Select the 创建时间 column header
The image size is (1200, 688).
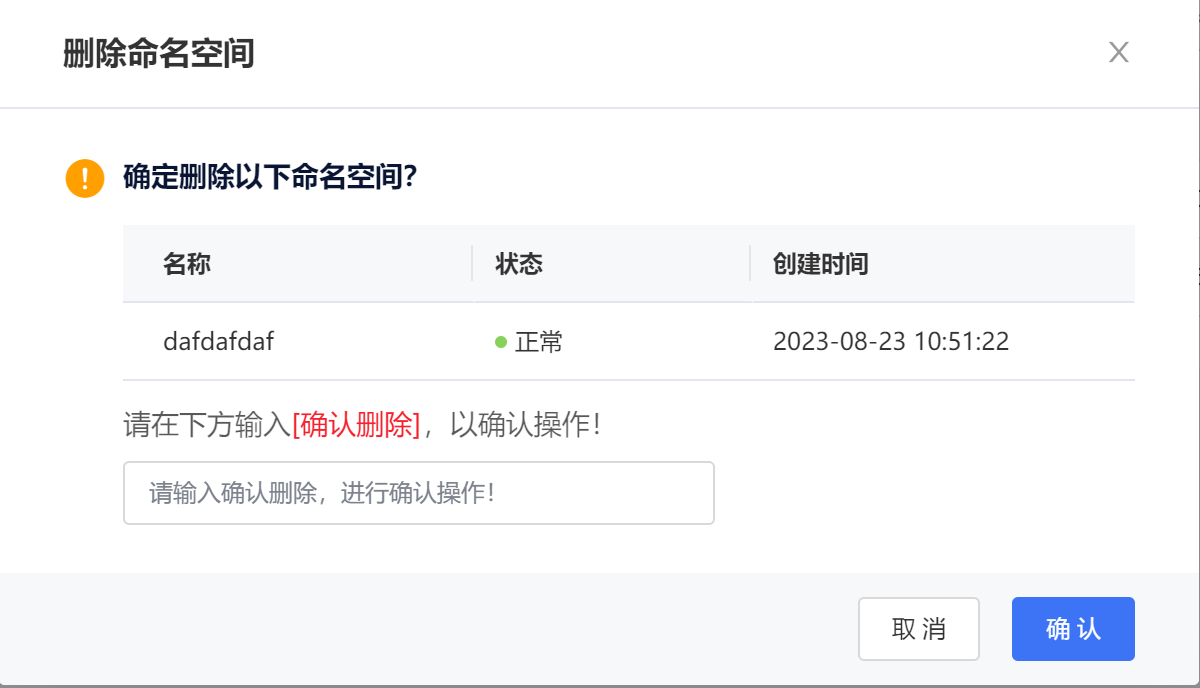(821, 264)
